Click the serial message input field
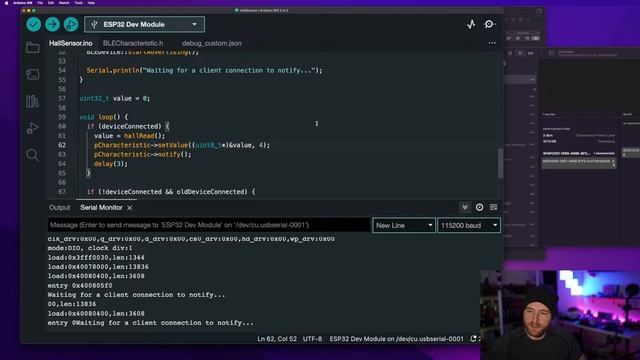Screen dimensions: 640x360 pos(209,225)
